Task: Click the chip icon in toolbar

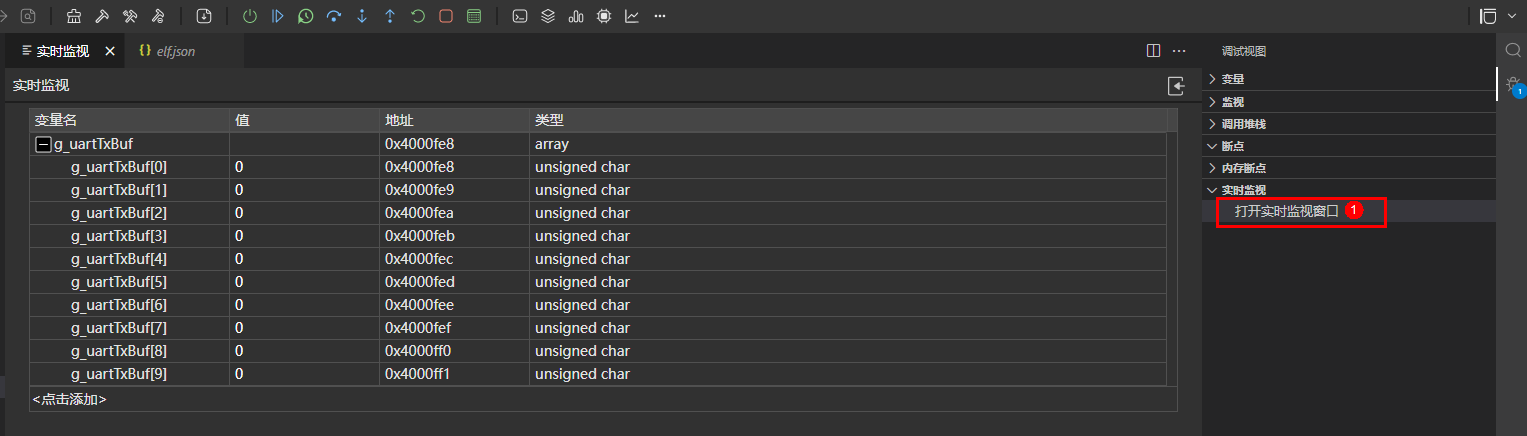Action: coord(604,16)
